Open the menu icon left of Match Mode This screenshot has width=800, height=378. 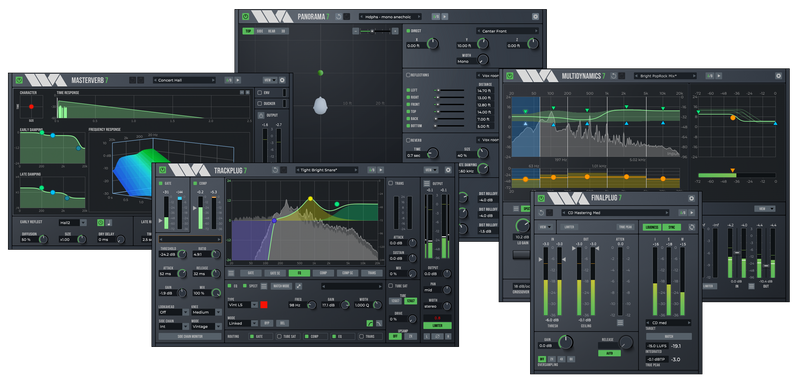(x=264, y=287)
